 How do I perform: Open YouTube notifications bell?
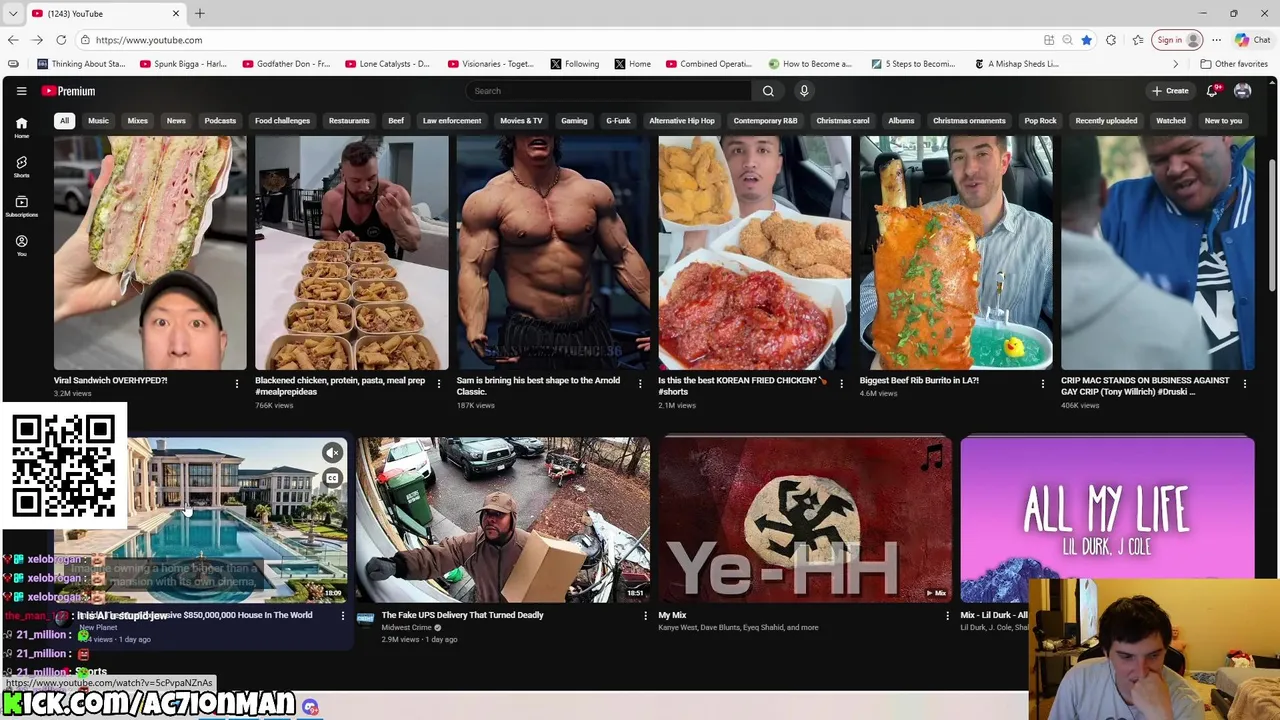pyautogui.click(x=1212, y=91)
